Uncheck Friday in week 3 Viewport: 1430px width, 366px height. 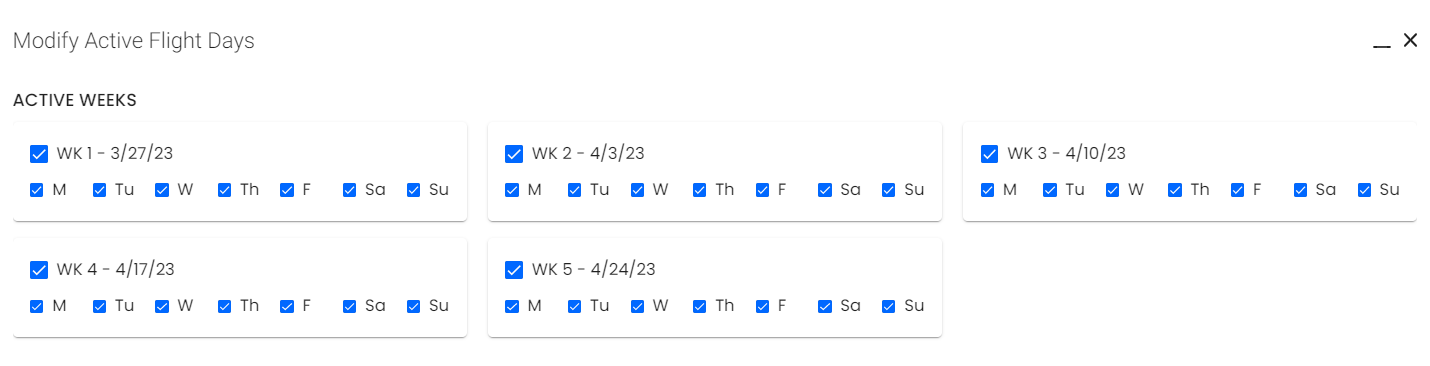coord(1238,190)
